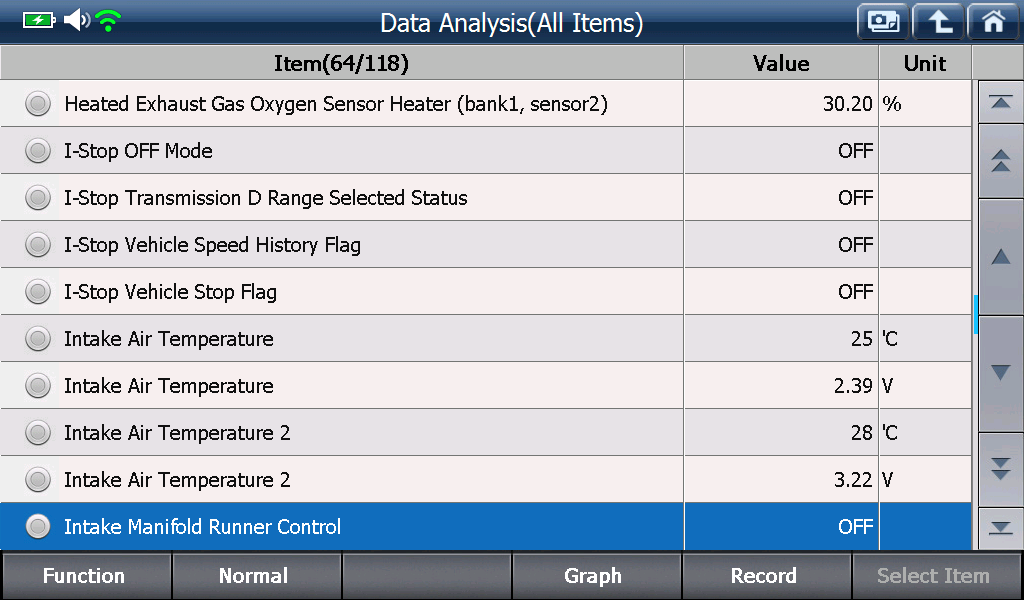Click the I-Stop Vehicle Stop Flag label
The width and height of the screenshot is (1024, 600).
tap(170, 292)
